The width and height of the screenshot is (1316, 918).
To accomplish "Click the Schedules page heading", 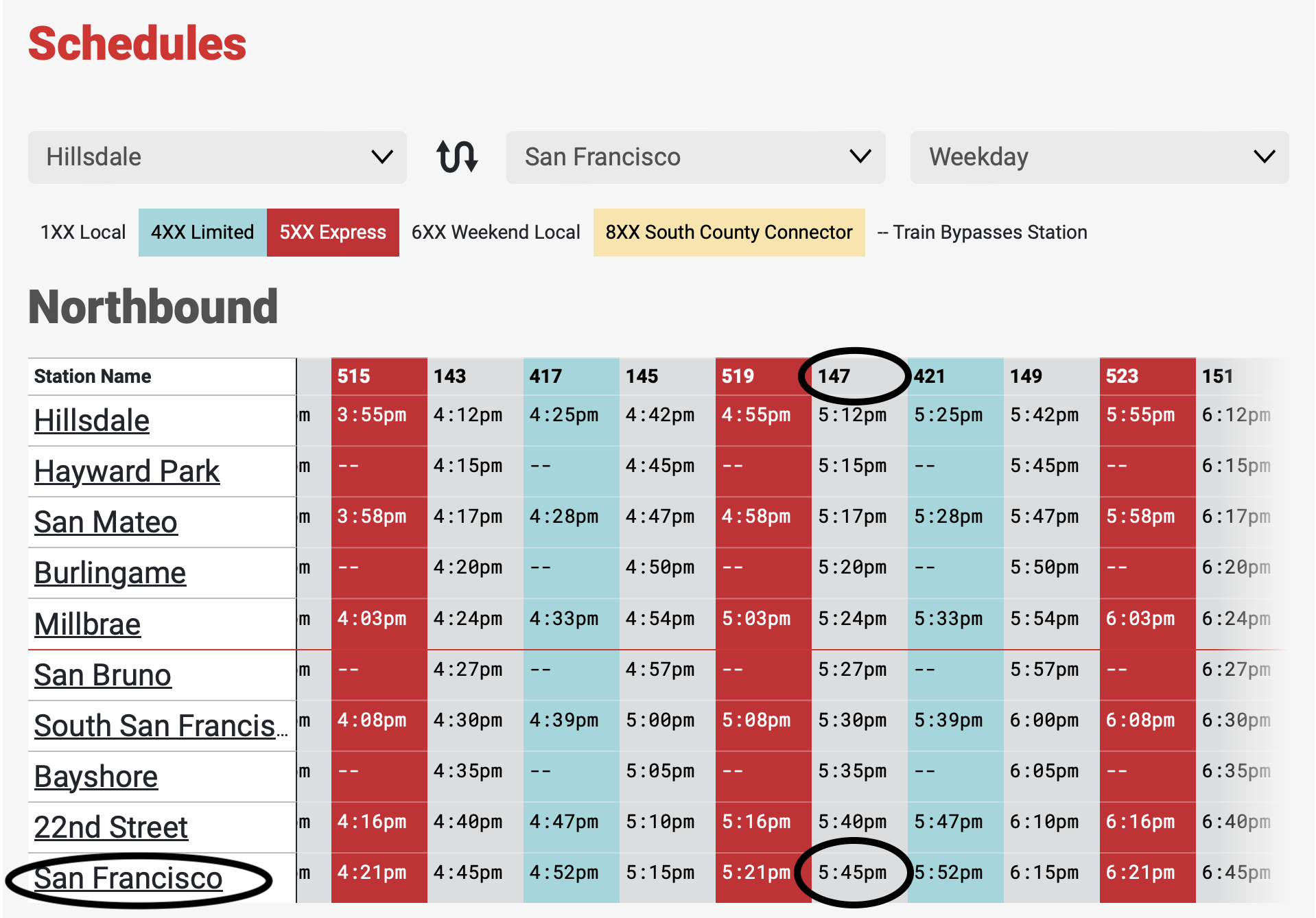I will coord(137,44).
